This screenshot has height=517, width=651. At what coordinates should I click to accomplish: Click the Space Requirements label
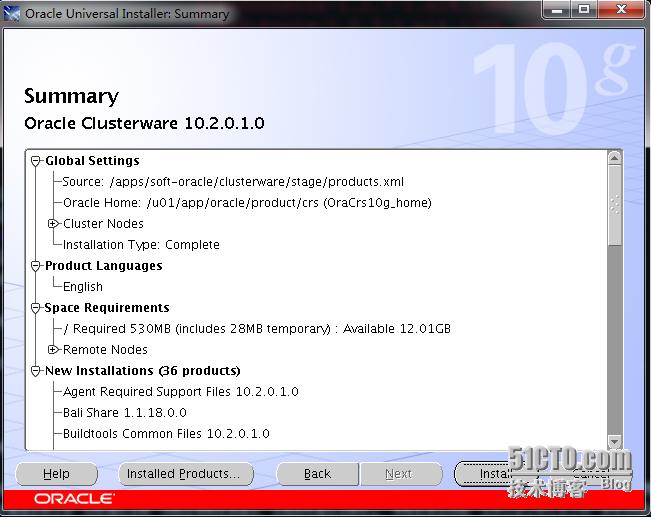tap(107, 308)
